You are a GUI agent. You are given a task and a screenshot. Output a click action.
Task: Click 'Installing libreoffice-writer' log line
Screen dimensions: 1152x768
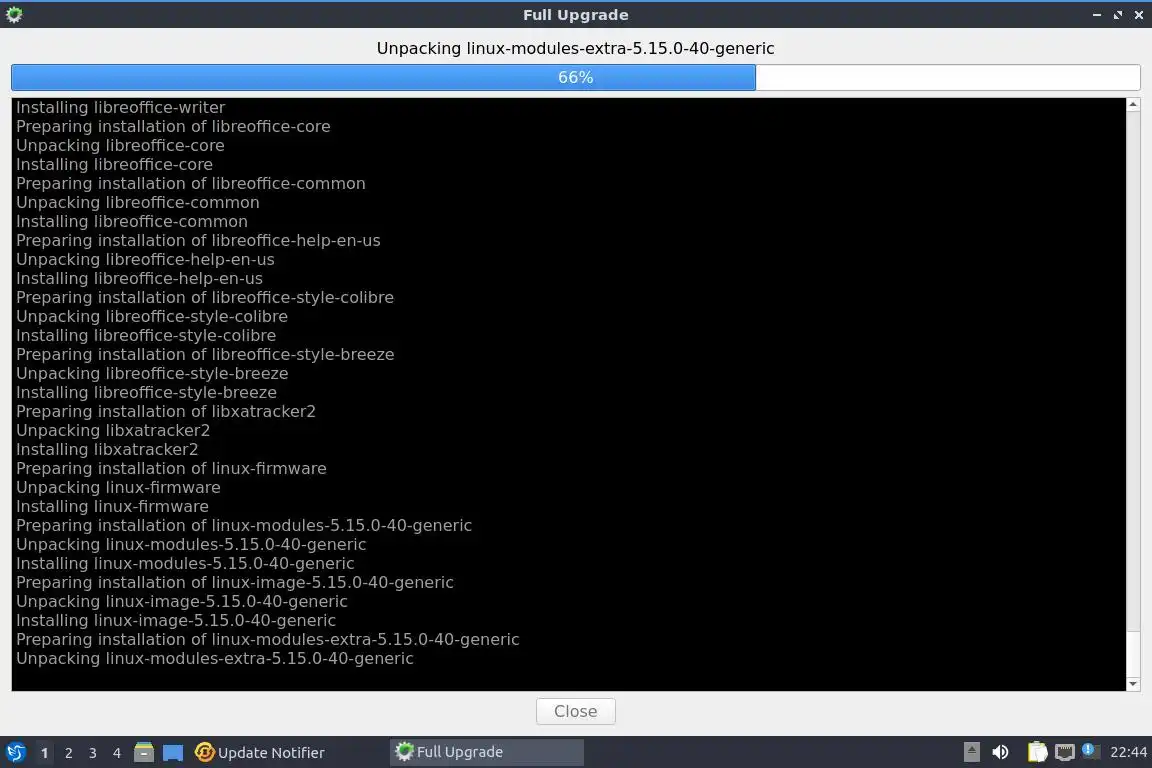point(120,107)
